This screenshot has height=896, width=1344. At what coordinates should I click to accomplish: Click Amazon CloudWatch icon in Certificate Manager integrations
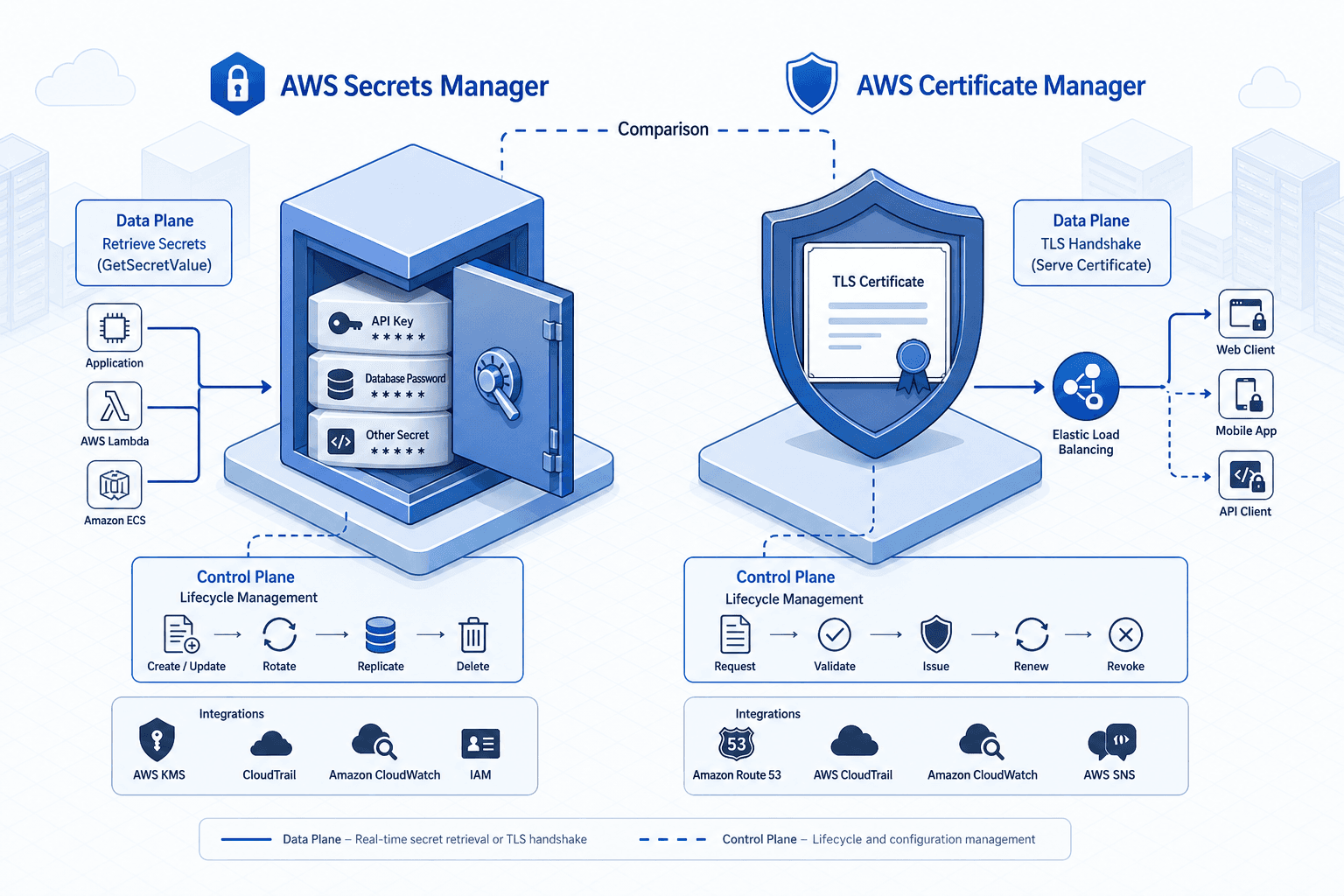982,742
